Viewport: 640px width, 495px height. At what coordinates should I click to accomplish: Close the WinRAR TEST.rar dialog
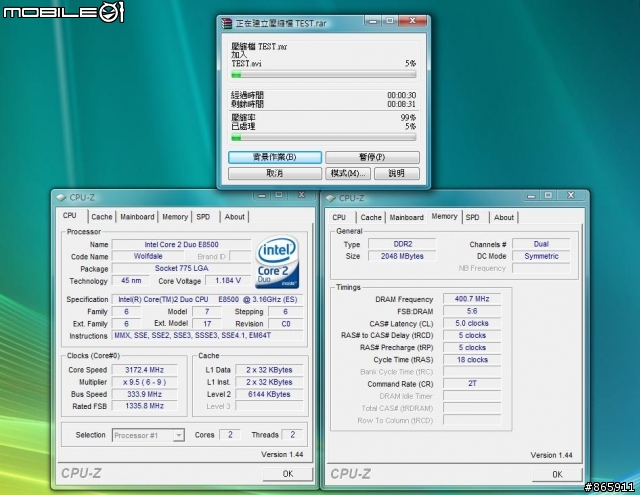tap(412, 21)
